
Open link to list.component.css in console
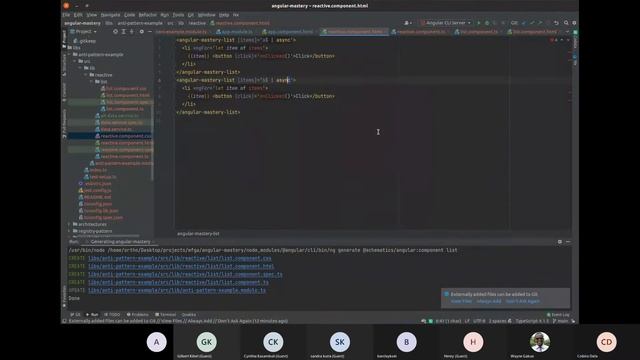point(180,258)
